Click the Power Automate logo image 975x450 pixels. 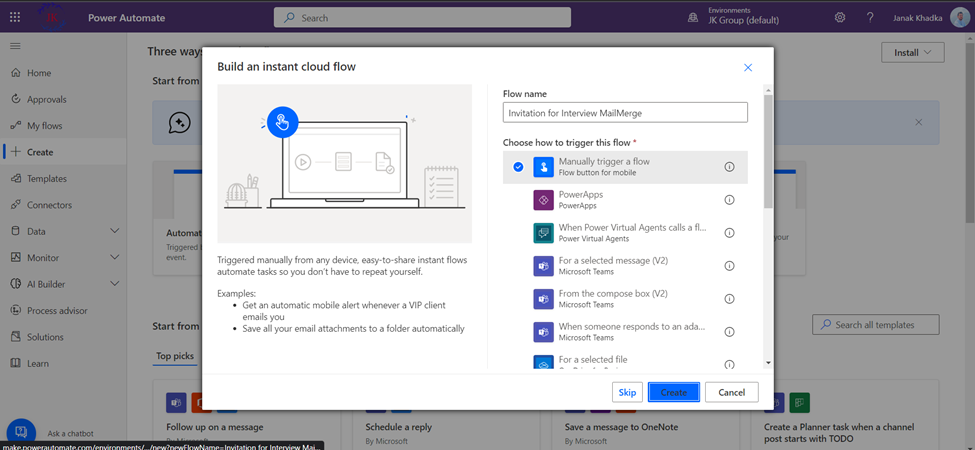pyautogui.click(x=52, y=17)
